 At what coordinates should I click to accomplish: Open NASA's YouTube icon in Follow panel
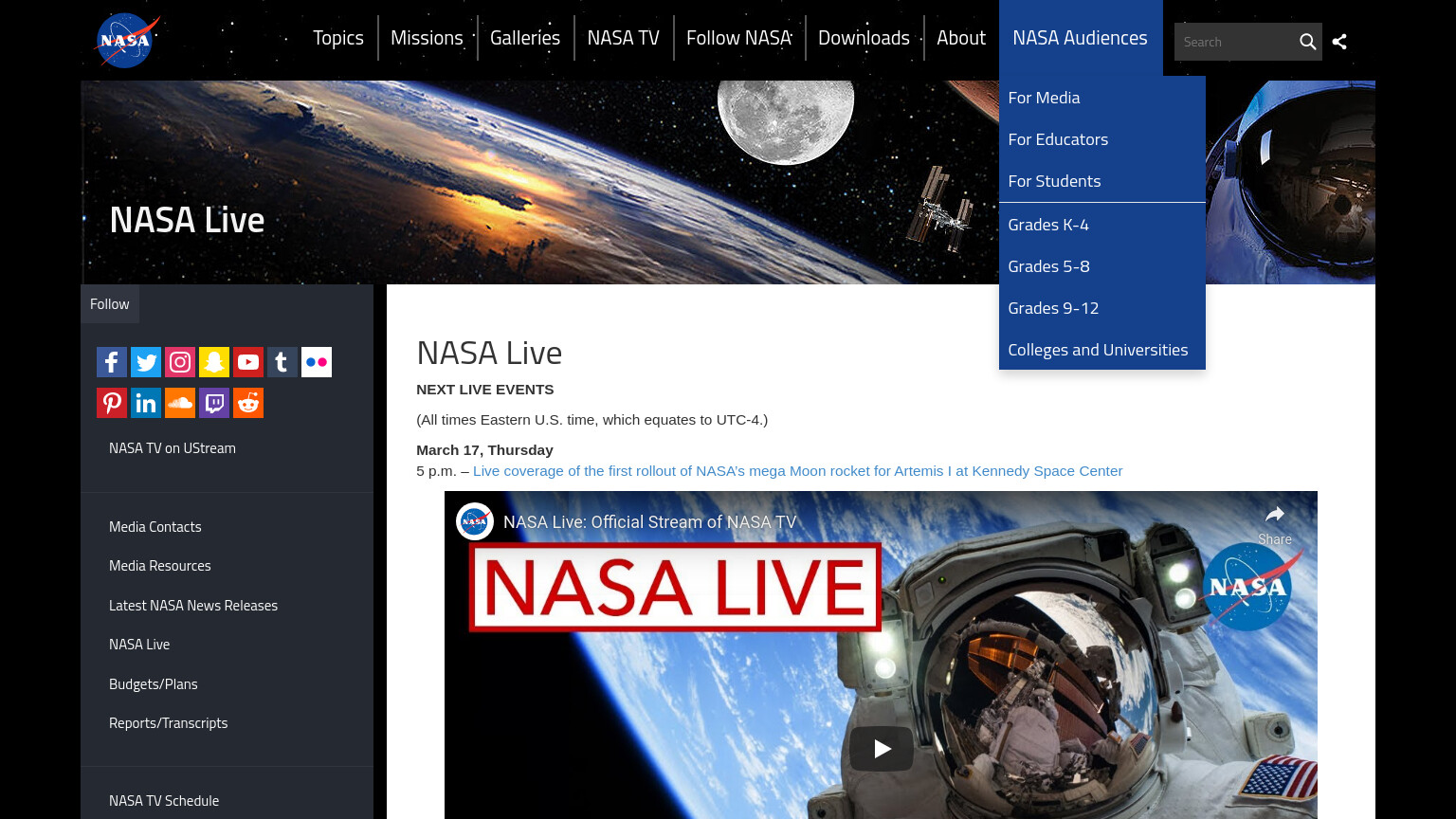click(248, 362)
